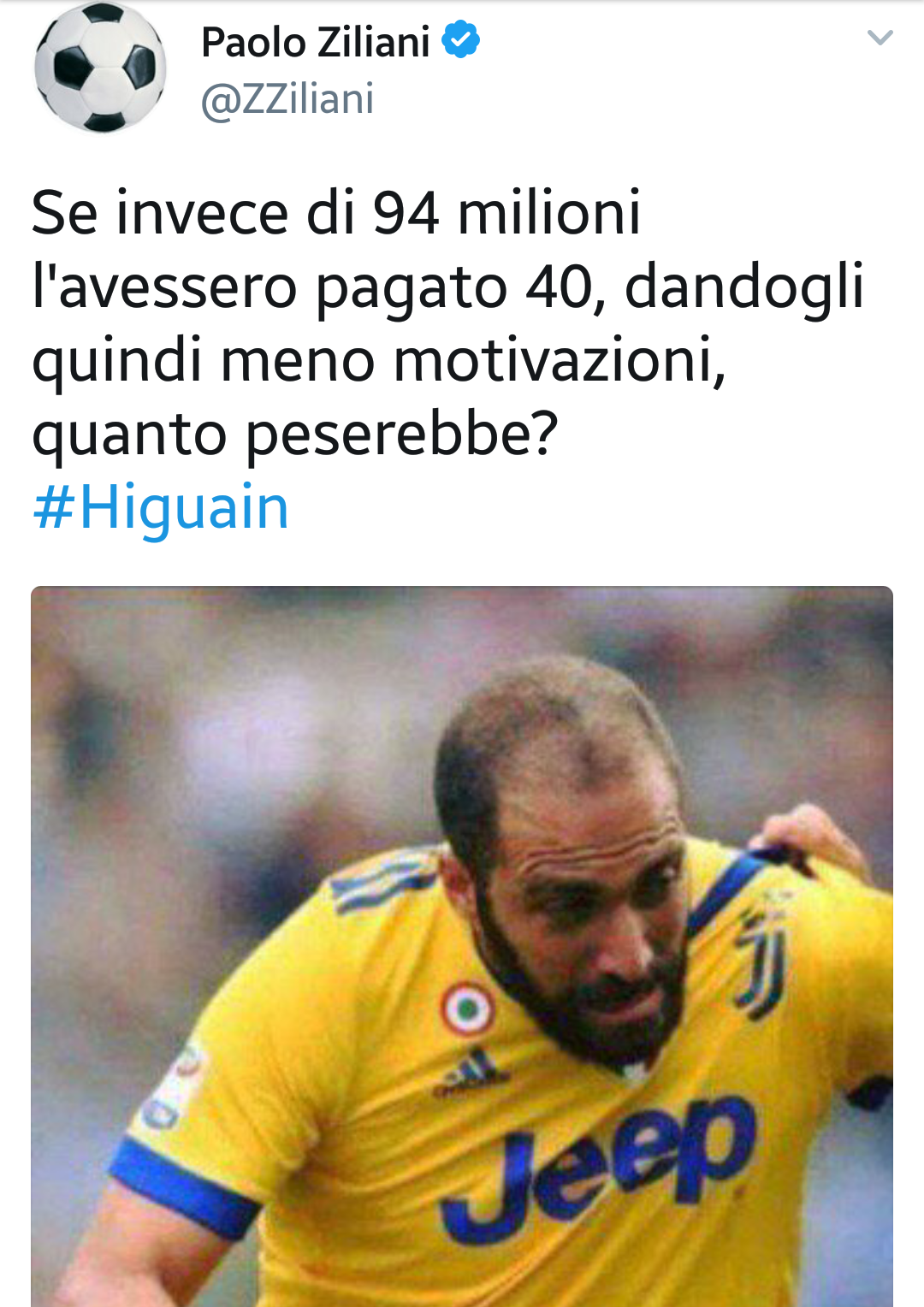Open the attached player photo
This screenshot has height=1307, width=924.
462,946
